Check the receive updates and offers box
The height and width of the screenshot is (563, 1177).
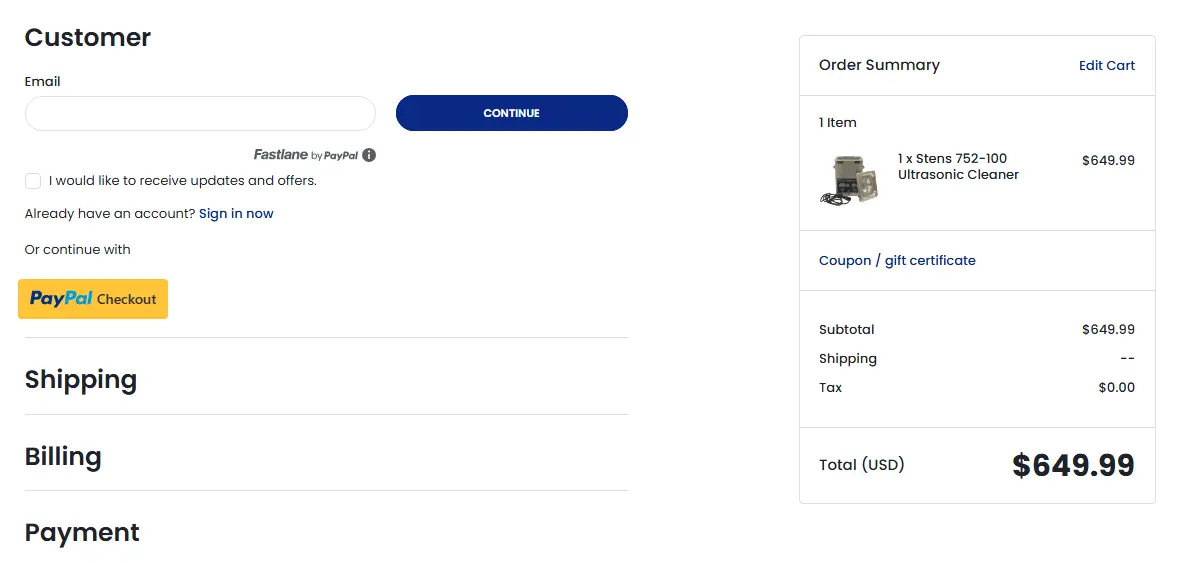pos(33,181)
